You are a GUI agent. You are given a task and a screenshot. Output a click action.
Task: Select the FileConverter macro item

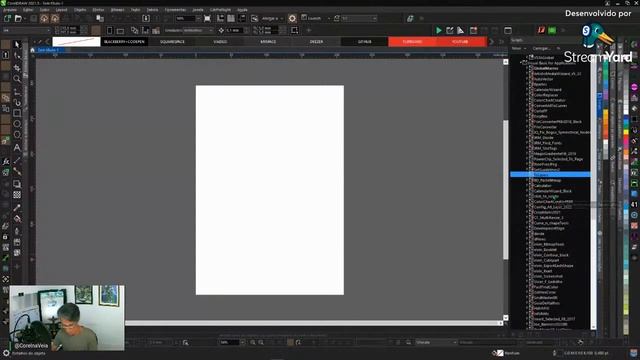coord(545,127)
